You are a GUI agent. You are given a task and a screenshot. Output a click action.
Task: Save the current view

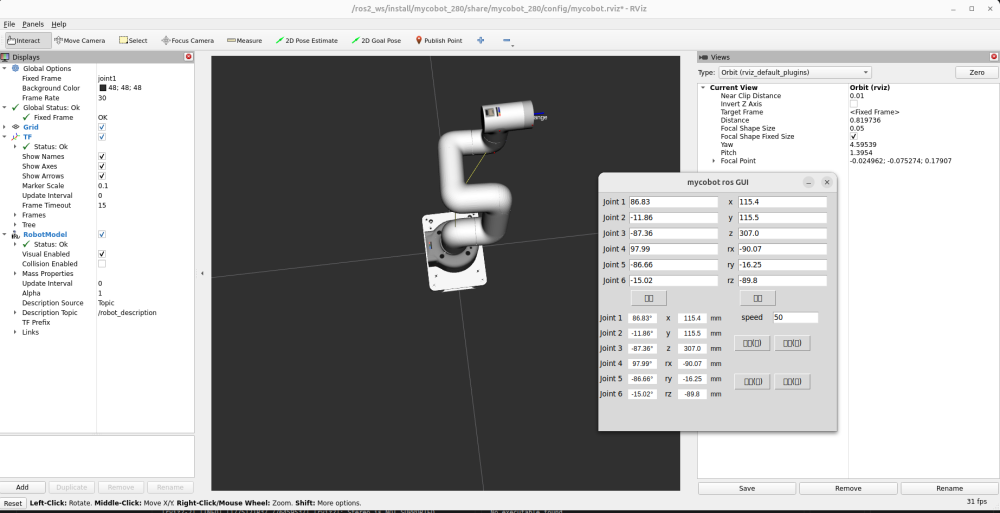[x=747, y=488]
